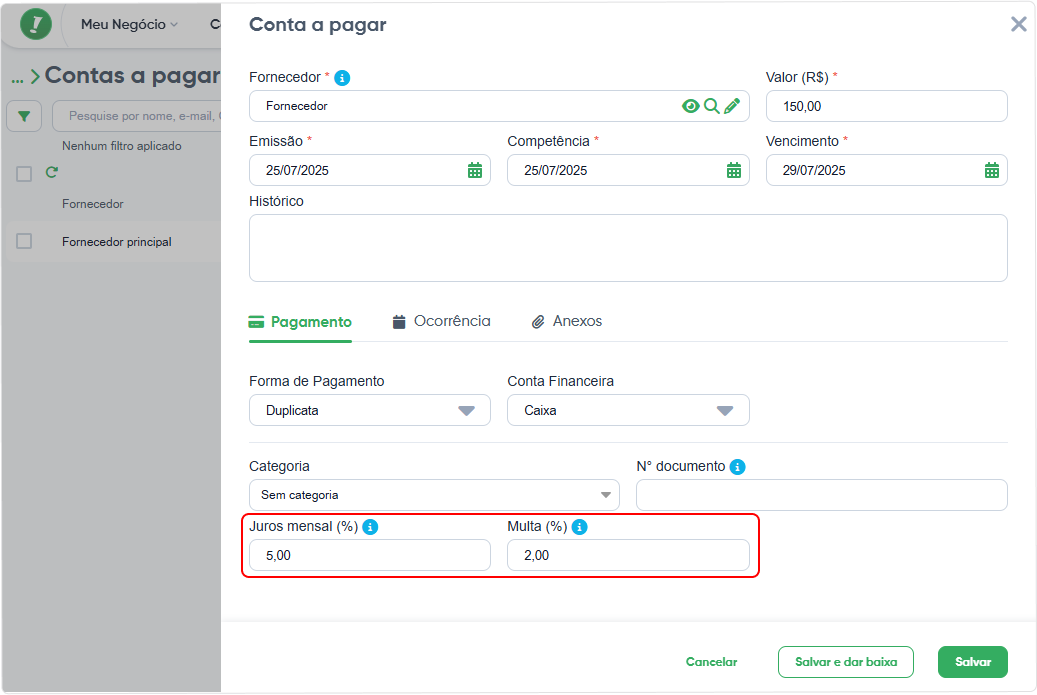Click info icon beside N° documento
Image resolution: width=1037 pixels, height=695 pixels.
[737, 467]
